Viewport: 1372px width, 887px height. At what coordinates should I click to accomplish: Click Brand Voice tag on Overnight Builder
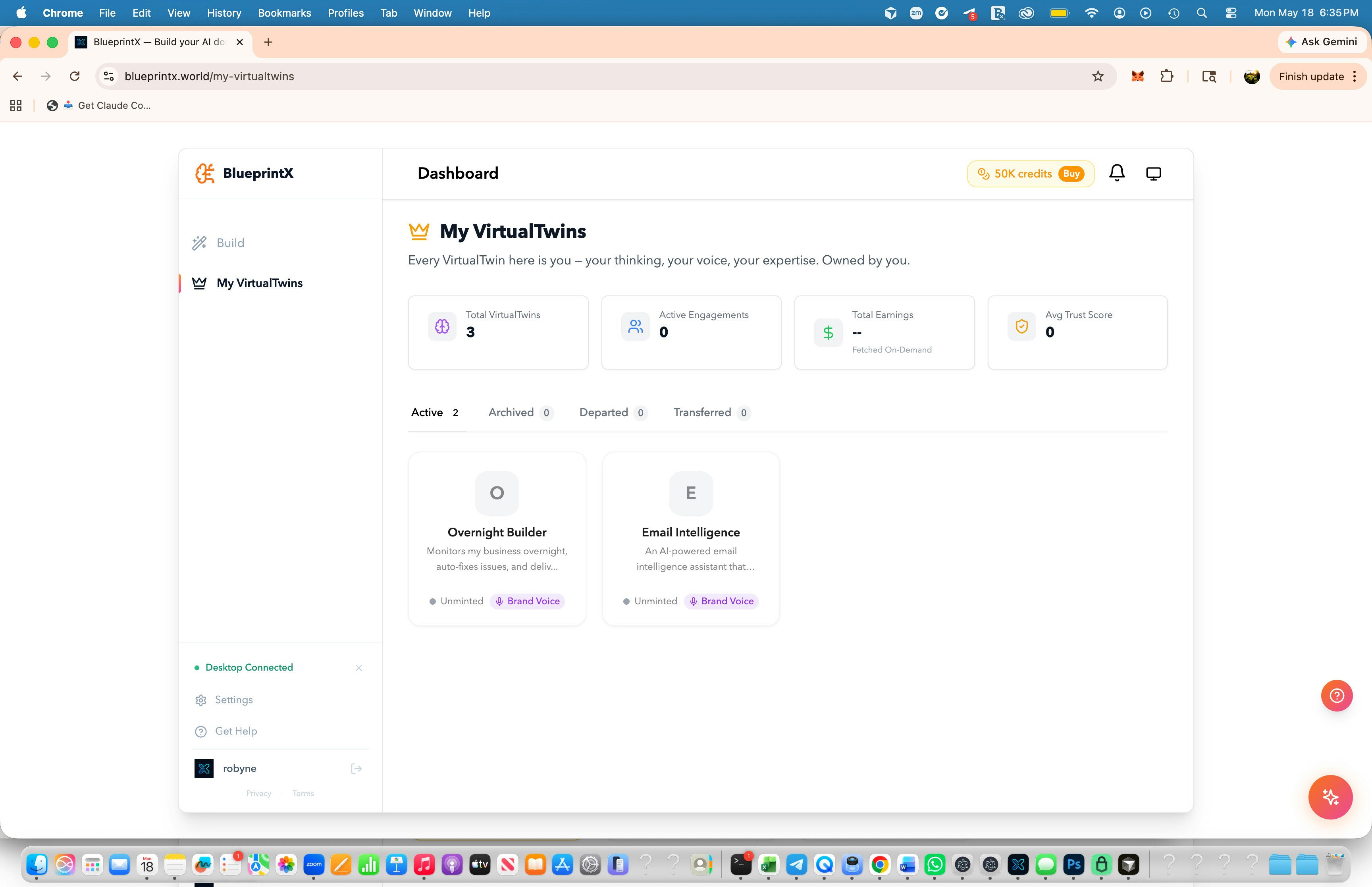pyautogui.click(x=527, y=601)
